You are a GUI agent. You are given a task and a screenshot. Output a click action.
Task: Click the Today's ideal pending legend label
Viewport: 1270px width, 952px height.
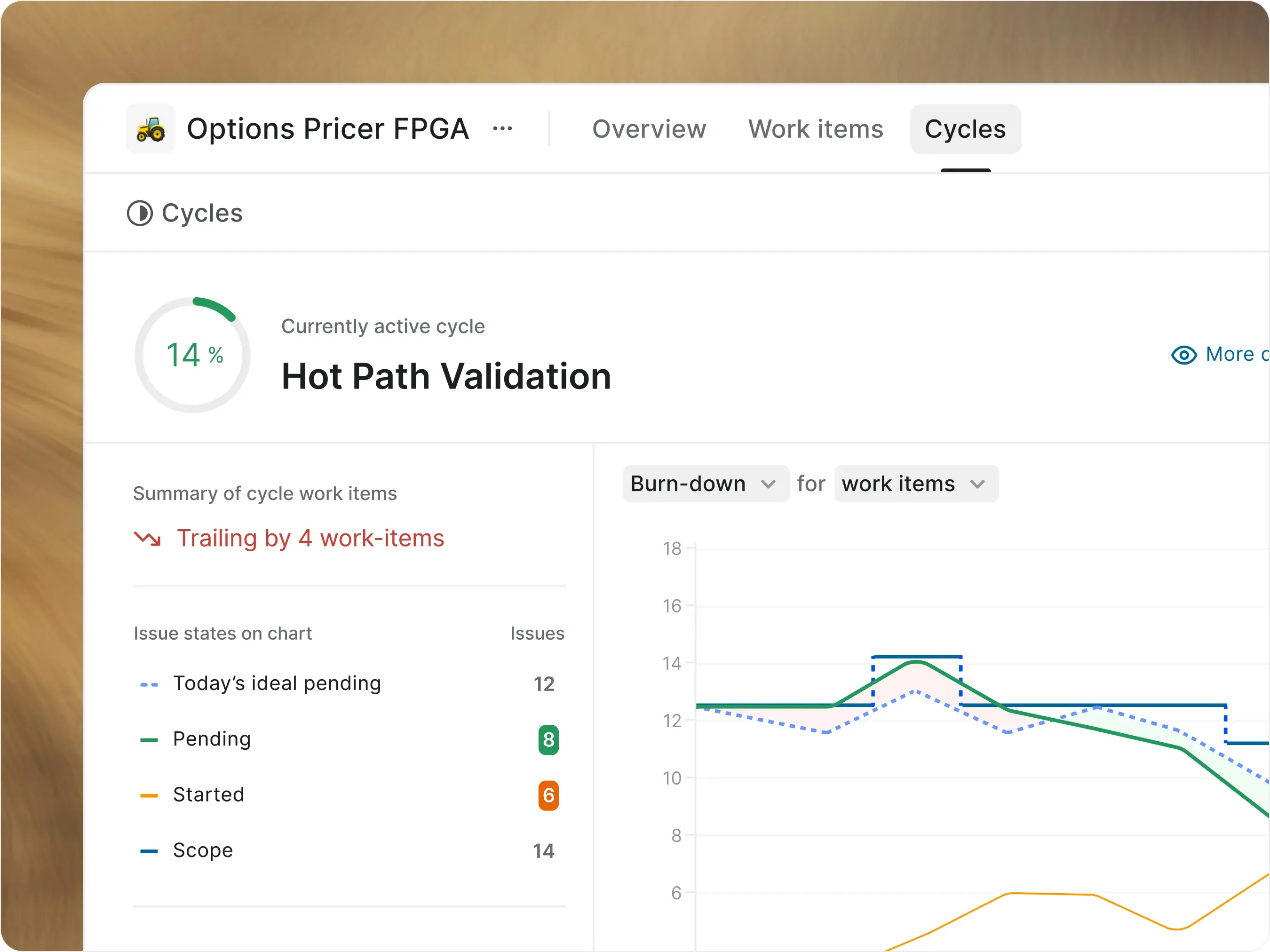coord(278,683)
